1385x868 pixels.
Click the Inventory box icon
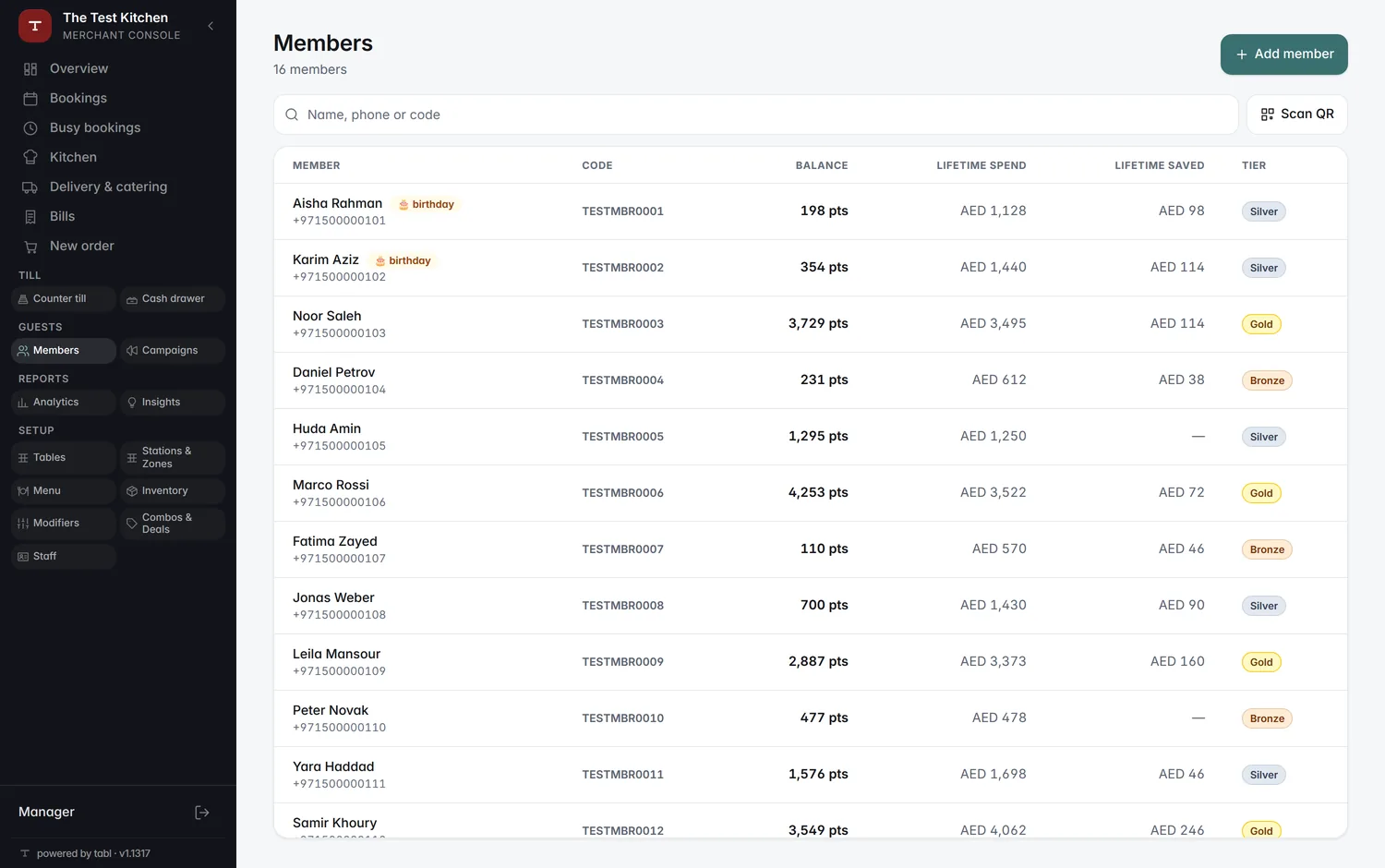point(132,491)
